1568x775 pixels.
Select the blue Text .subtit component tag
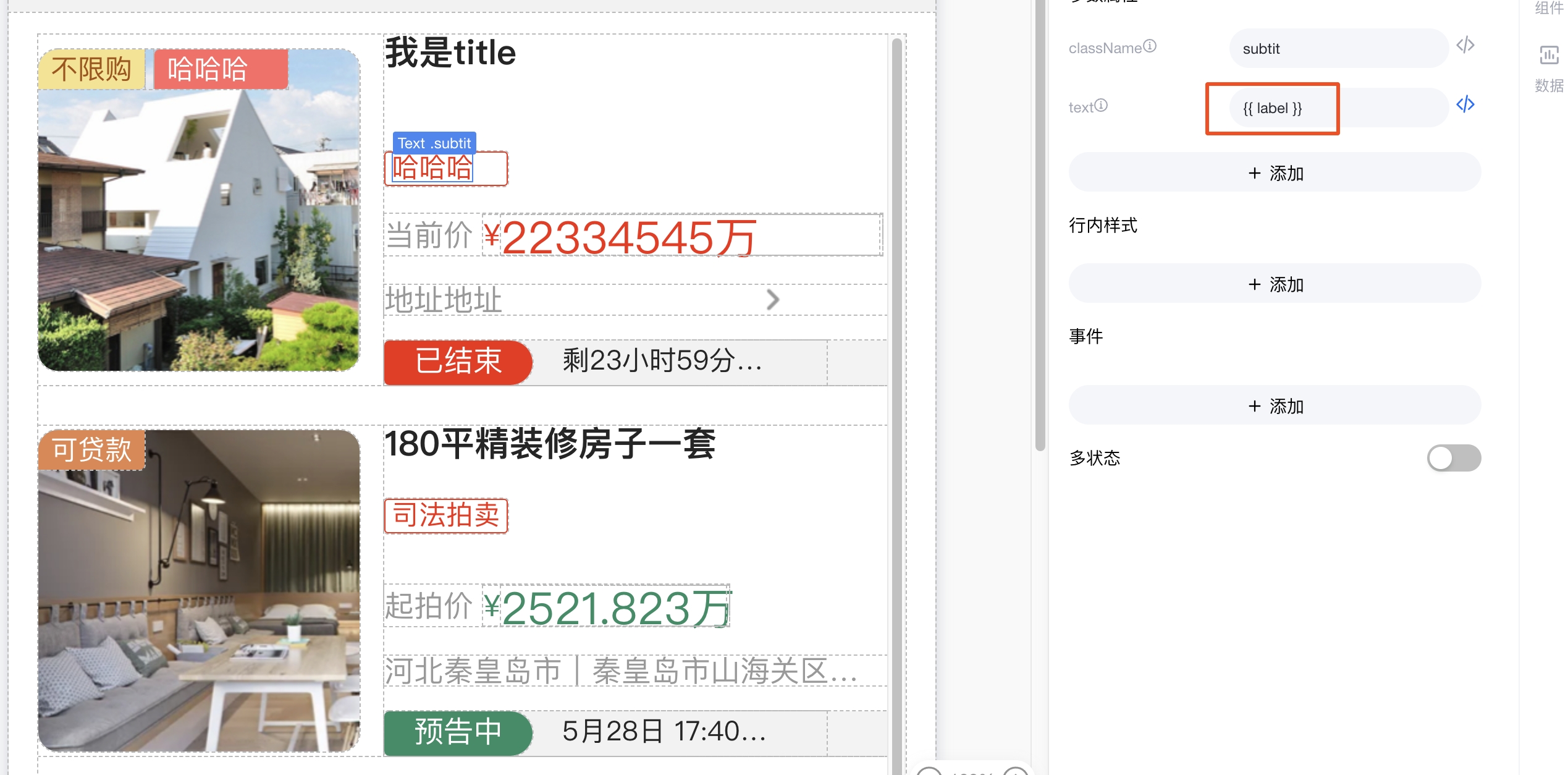[434, 143]
